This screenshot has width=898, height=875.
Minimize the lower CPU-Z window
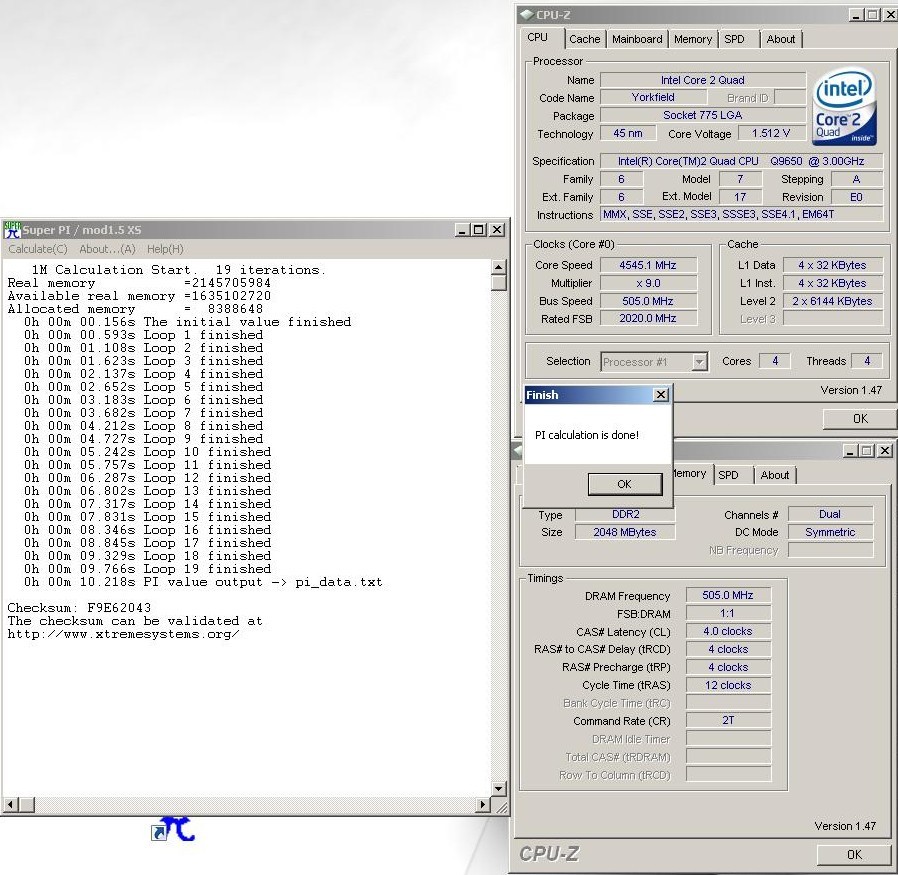(x=850, y=451)
